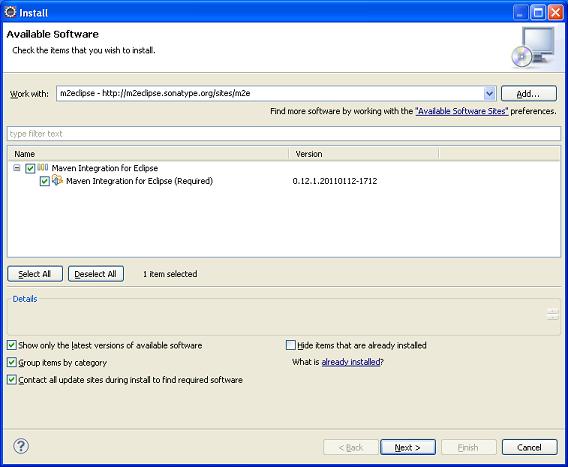Open the Available Software Sites link
568x467 pixels.
(462, 111)
